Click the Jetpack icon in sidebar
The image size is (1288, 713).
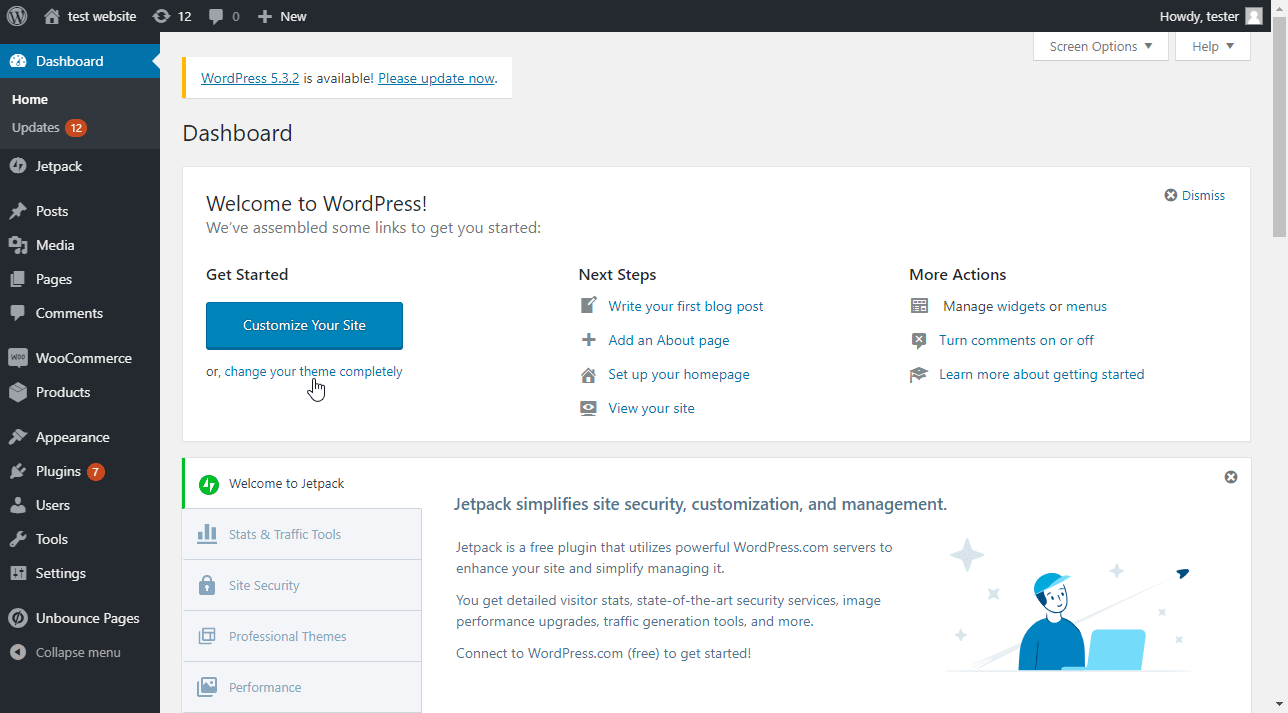click(18, 166)
